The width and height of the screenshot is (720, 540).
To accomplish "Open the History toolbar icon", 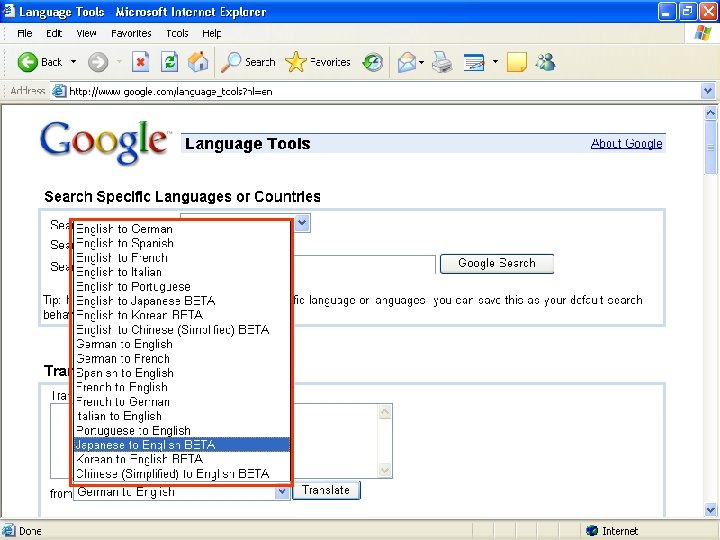I will (372, 62).
